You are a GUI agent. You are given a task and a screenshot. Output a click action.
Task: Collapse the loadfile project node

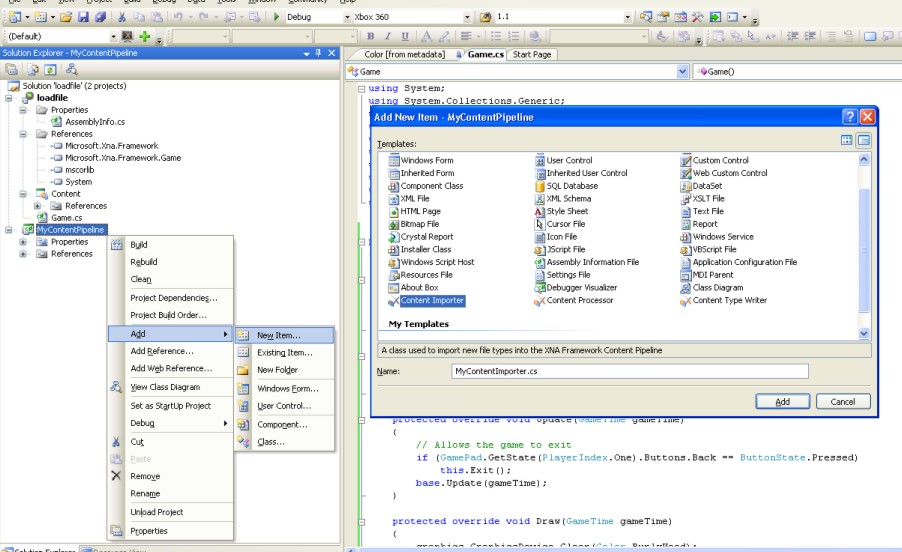point(9,98)
